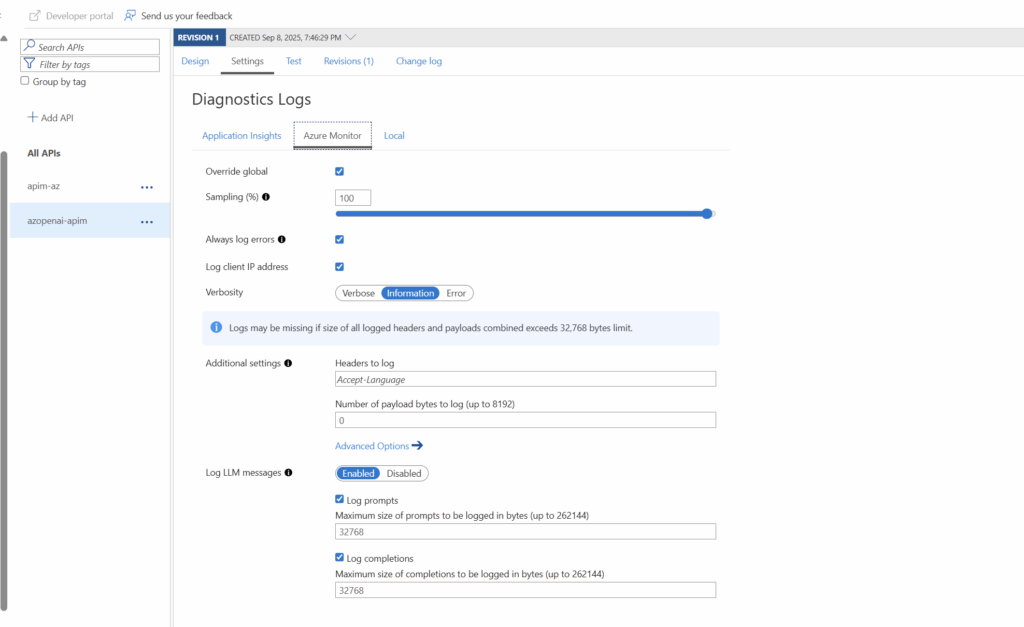Click the info icon next to Sampling (%)
The image size is (1024, 627).
(x=265, y=197)
